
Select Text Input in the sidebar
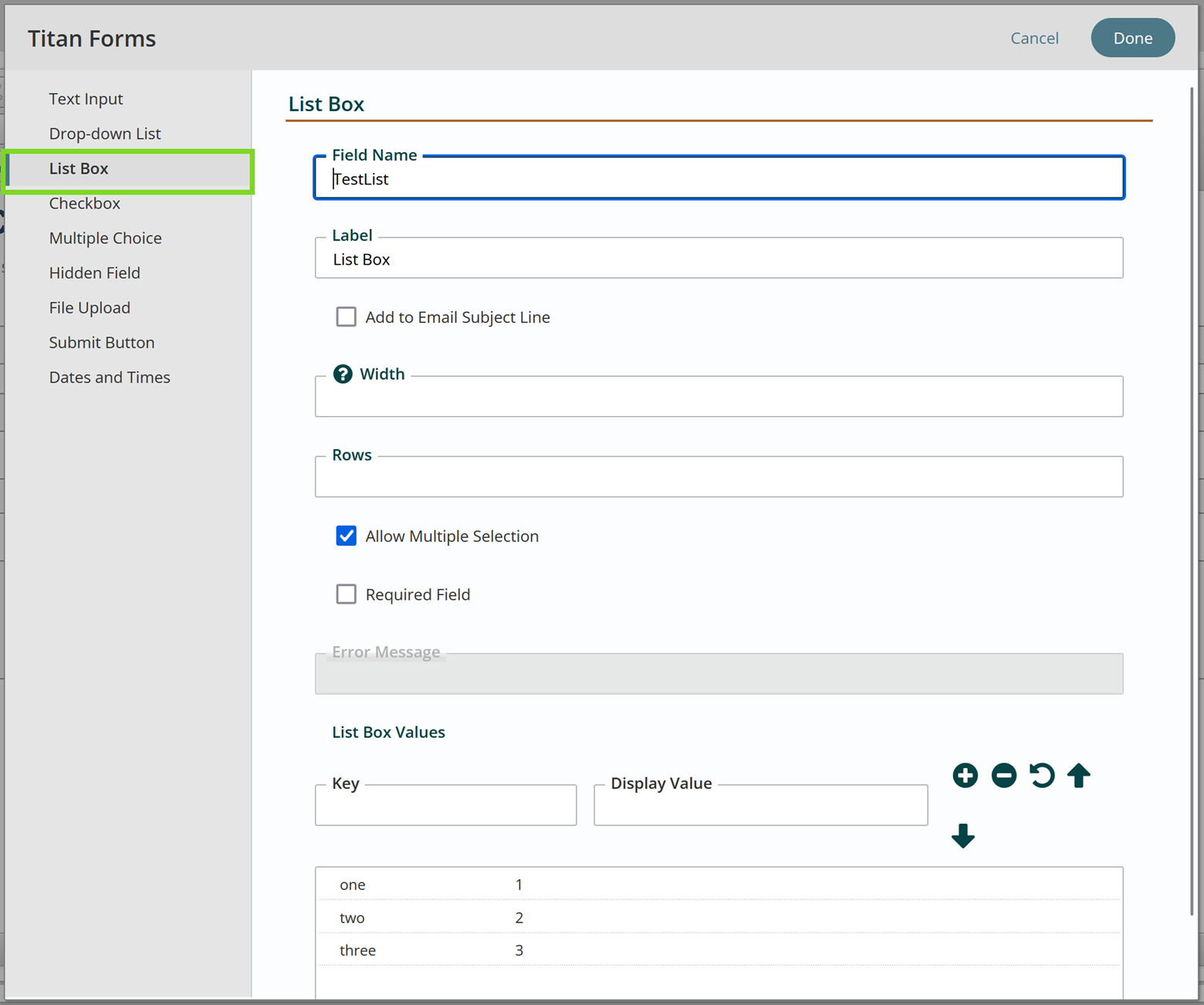click(86, 99)
